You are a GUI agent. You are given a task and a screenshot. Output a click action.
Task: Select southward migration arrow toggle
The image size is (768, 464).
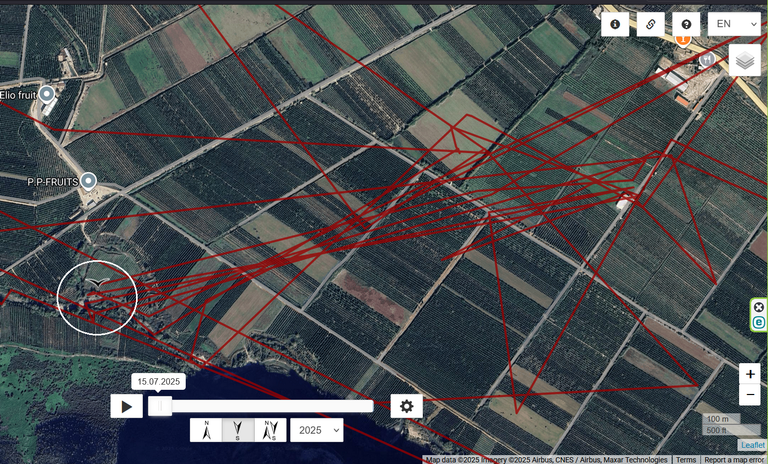pos(238,430)
